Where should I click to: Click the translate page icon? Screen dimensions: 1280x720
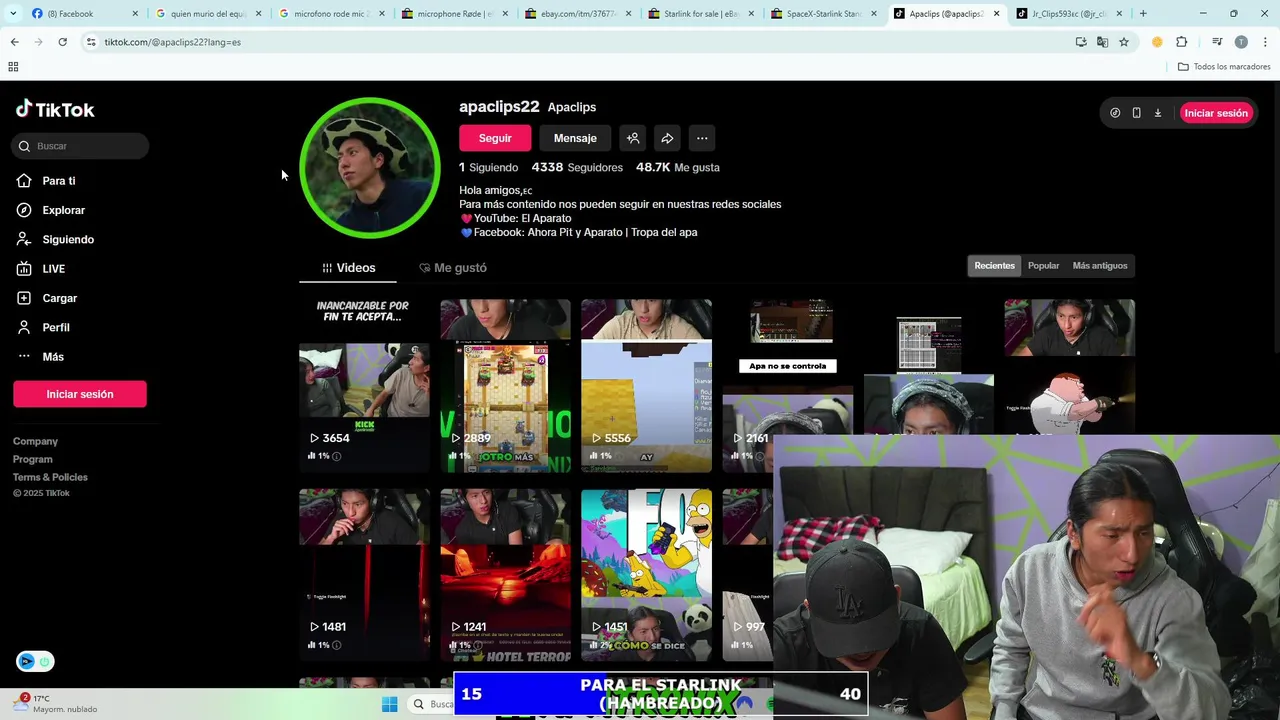(x=1102, y=42)
